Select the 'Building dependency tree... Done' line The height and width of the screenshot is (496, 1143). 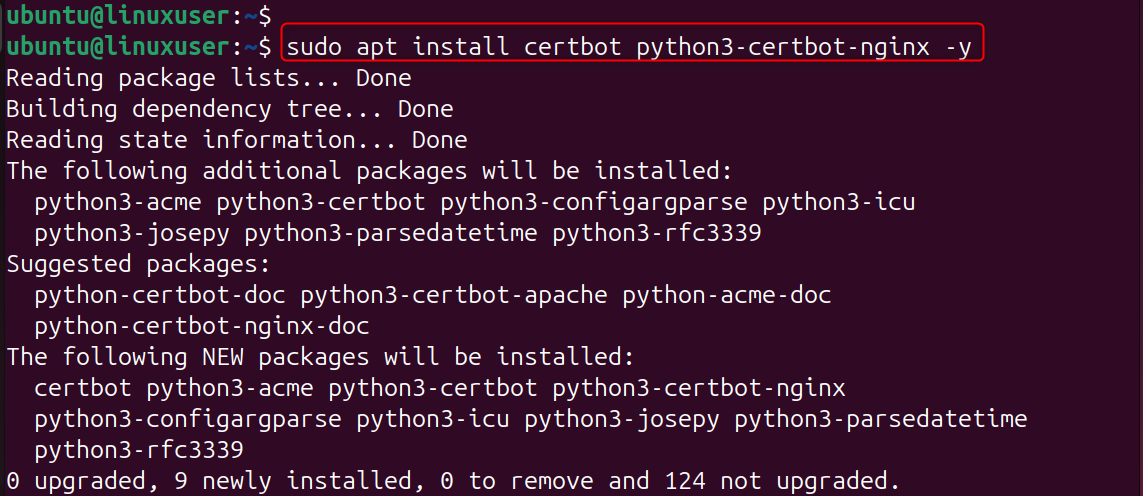click(x=229, y=109)
